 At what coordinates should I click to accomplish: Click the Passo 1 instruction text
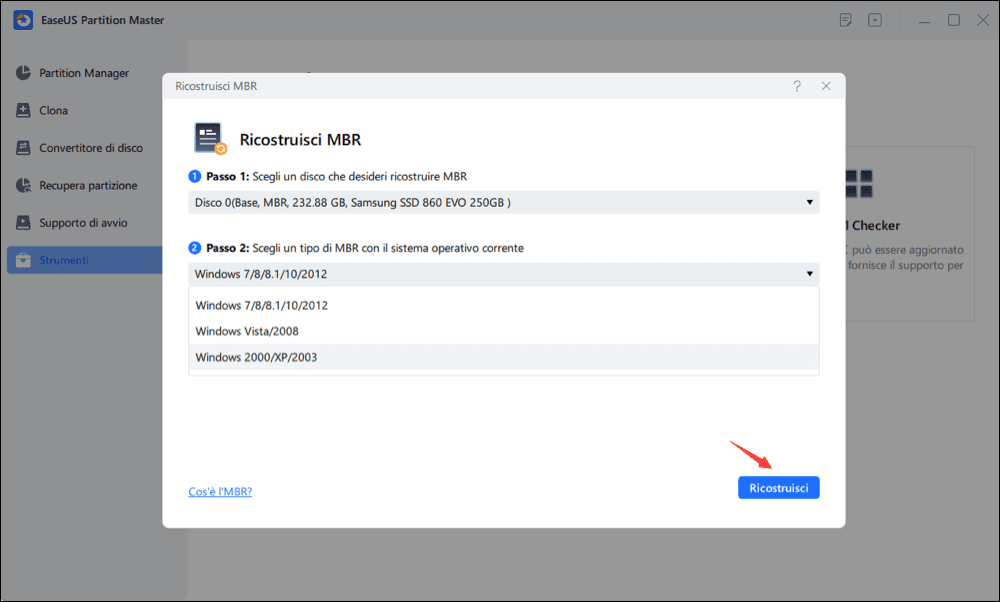[336, 177]
